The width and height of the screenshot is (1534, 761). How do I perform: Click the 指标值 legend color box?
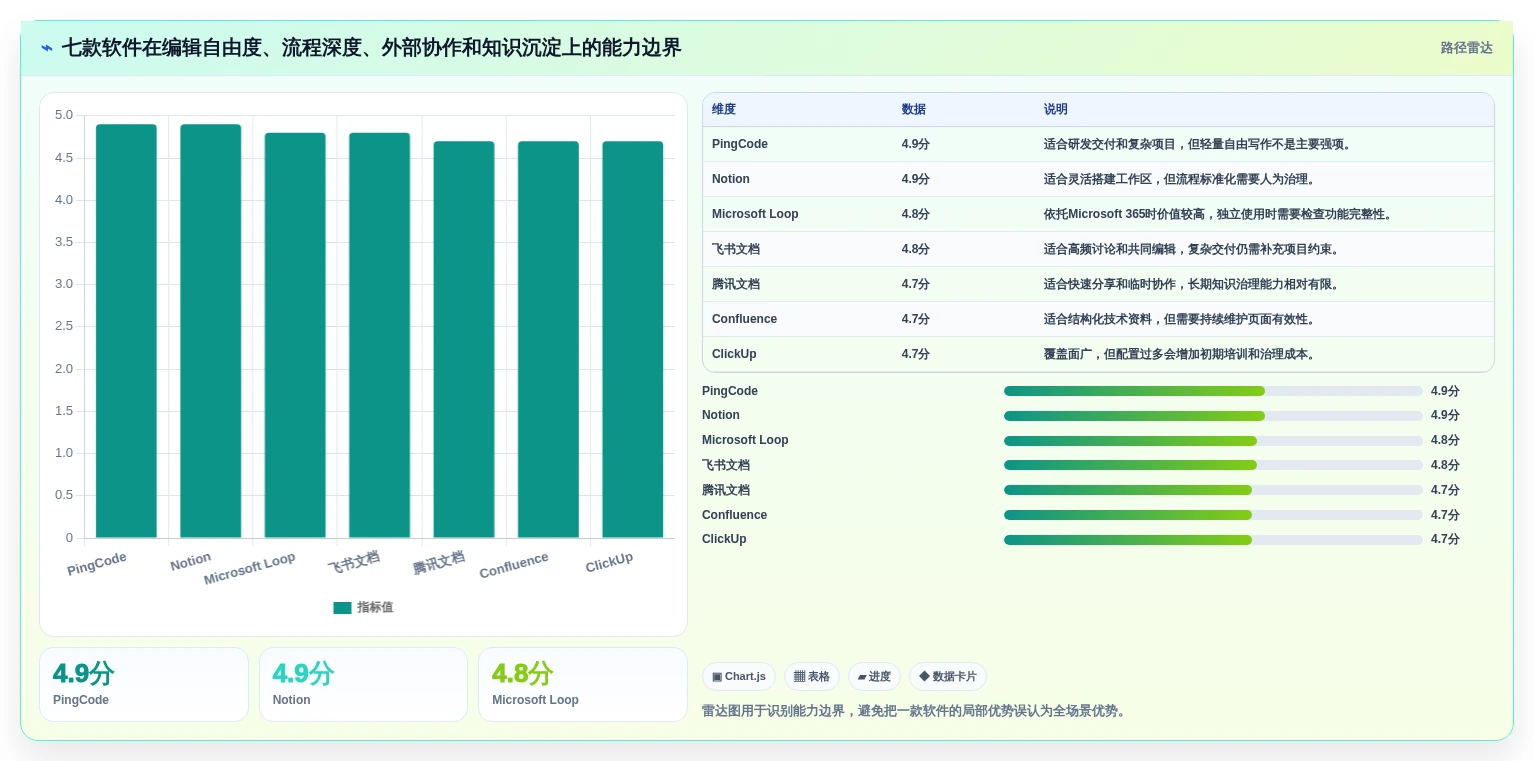(342, 607)
